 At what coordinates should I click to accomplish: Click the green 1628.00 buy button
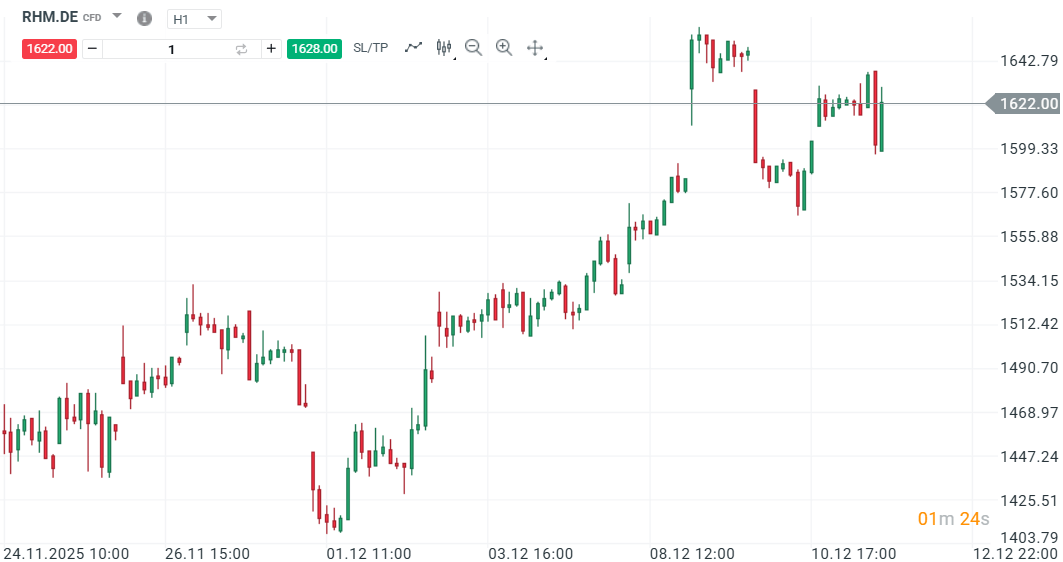(x=314, y=49)
